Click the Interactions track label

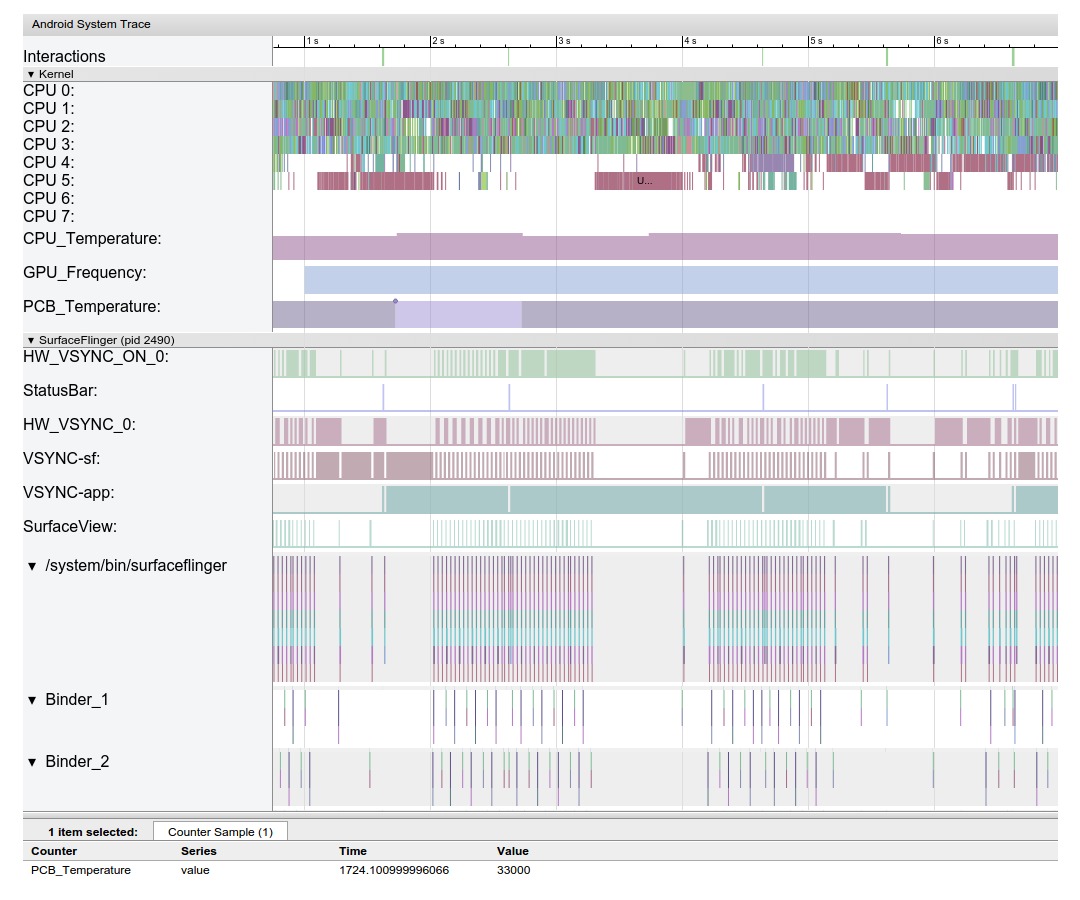point(64,57)
